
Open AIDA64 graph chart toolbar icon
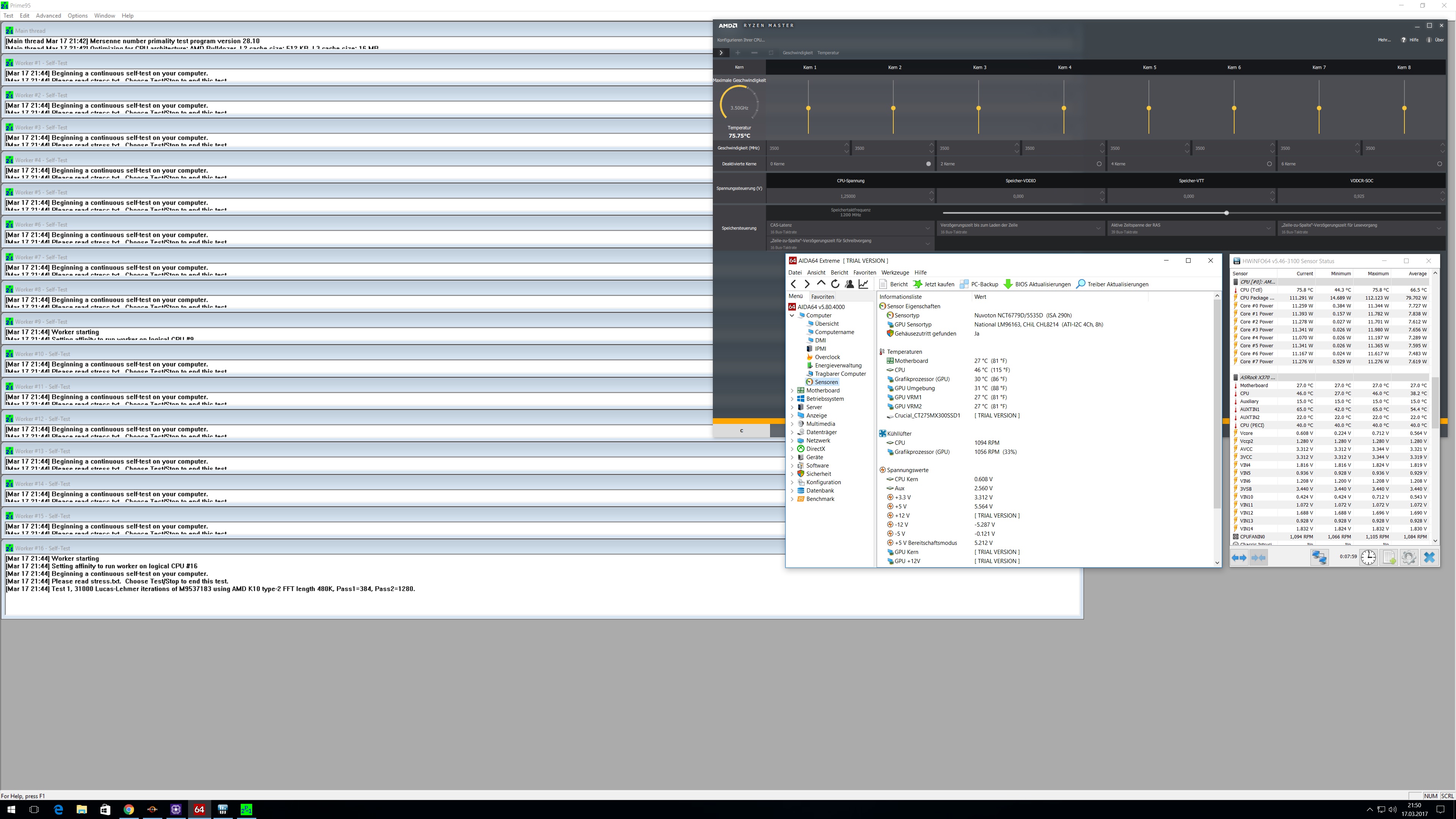[864, 284]
